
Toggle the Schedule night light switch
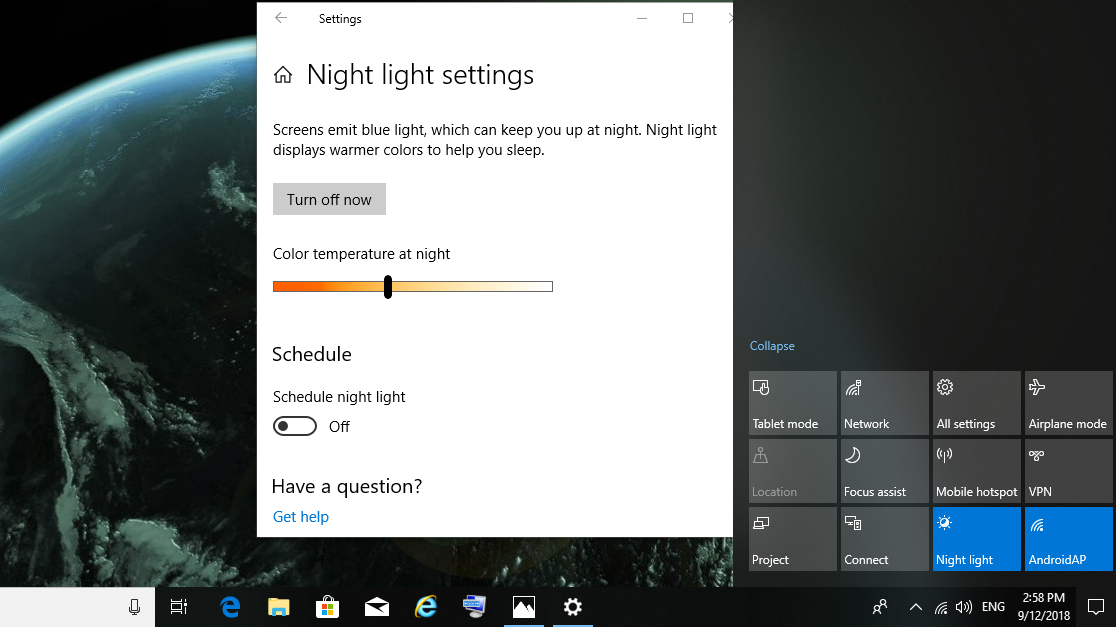pyautogui.click(x=294, y=425)
